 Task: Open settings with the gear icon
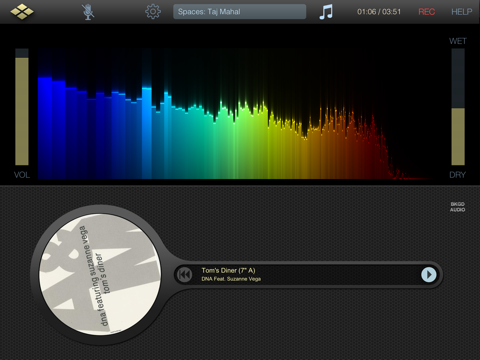click(x=153, y=12)
